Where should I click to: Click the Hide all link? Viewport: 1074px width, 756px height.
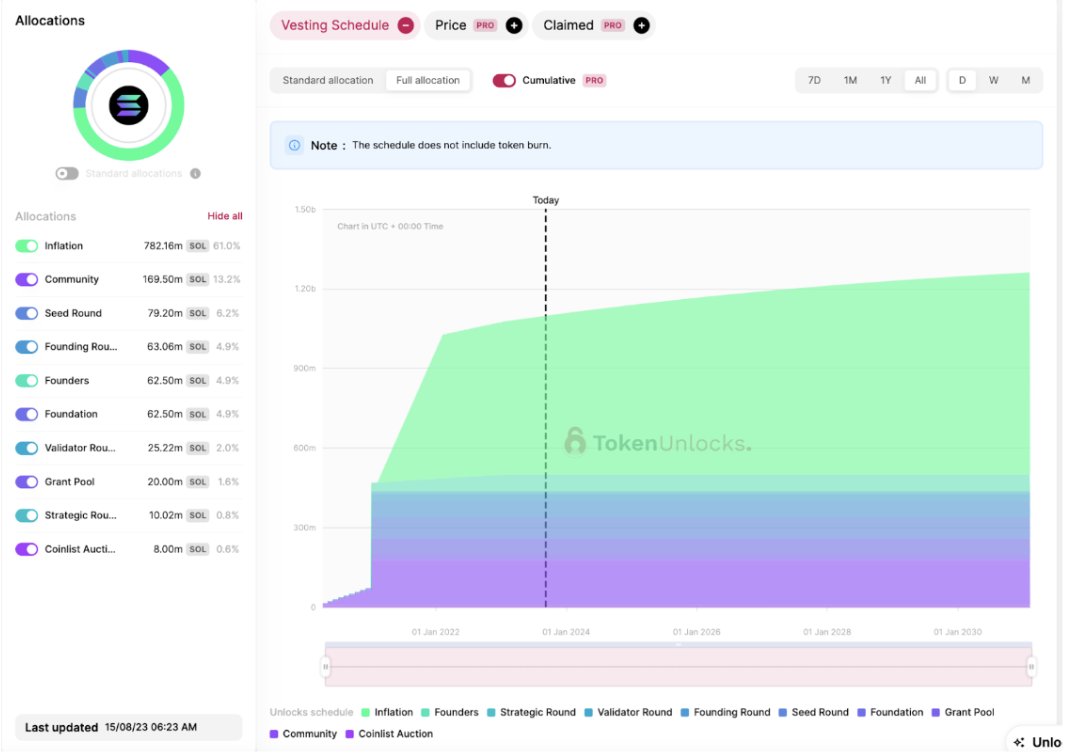(x=224, y=215)
